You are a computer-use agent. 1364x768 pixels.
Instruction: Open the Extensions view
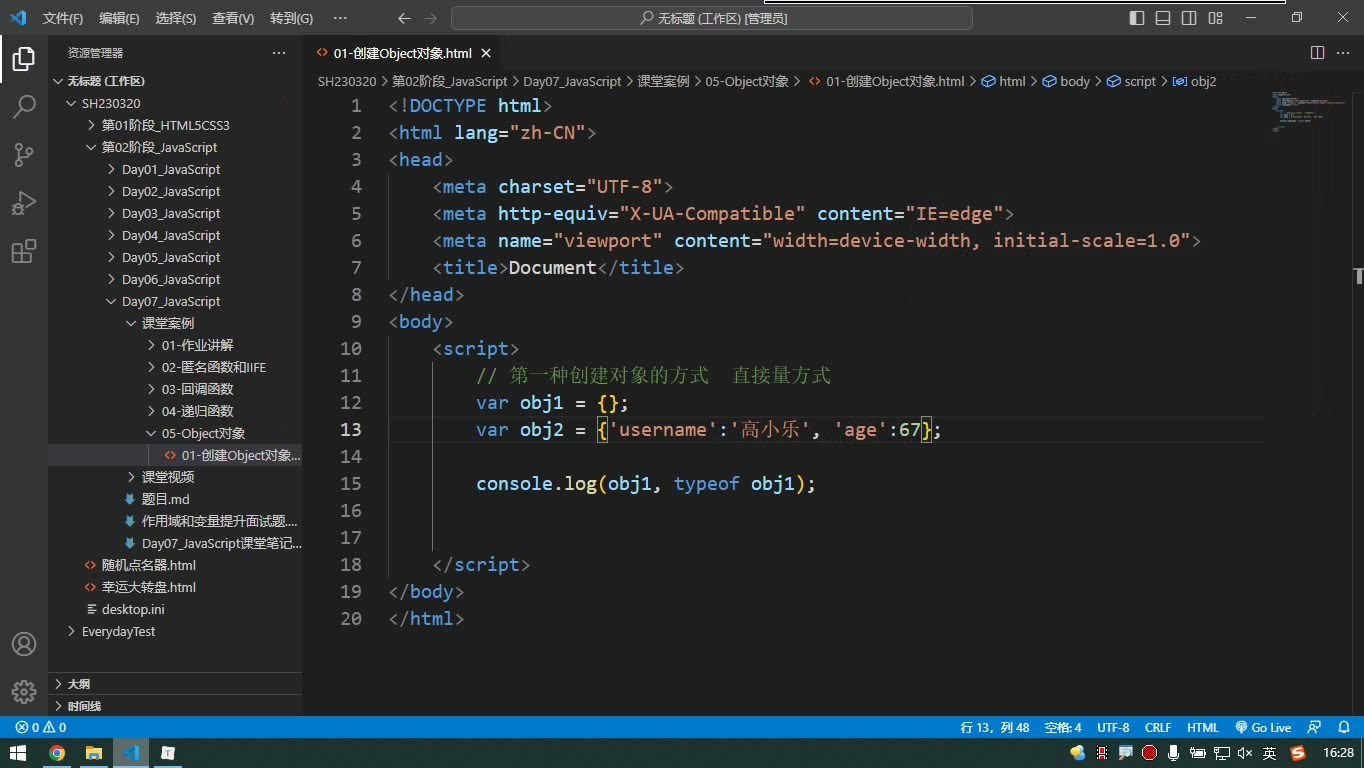(x=24, y=251)
